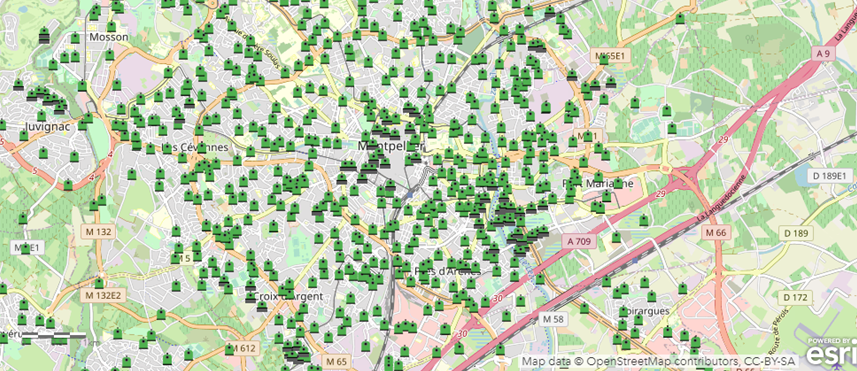Click the Les Cévennes district label
This screenshot has height=371, width=857.
pos(195,148)
